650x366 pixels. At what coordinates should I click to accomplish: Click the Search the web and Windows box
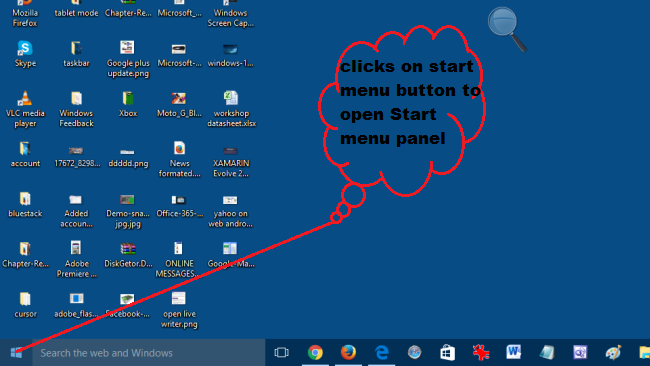tap(148, 353)
